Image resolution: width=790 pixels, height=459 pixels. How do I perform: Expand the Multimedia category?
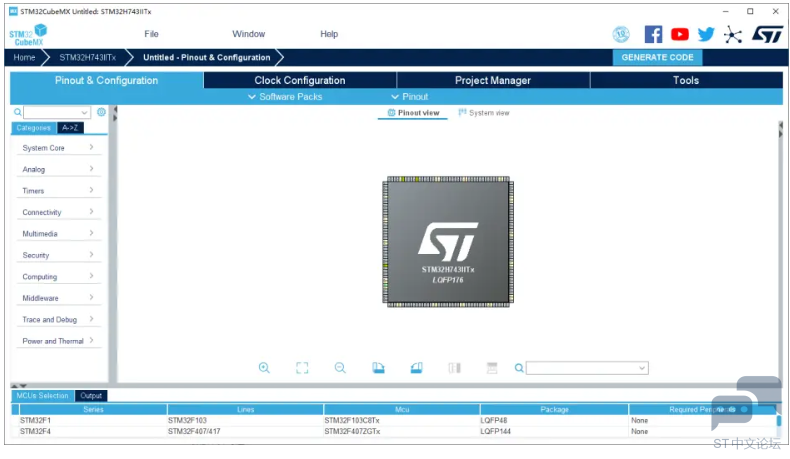pos(58,233)
